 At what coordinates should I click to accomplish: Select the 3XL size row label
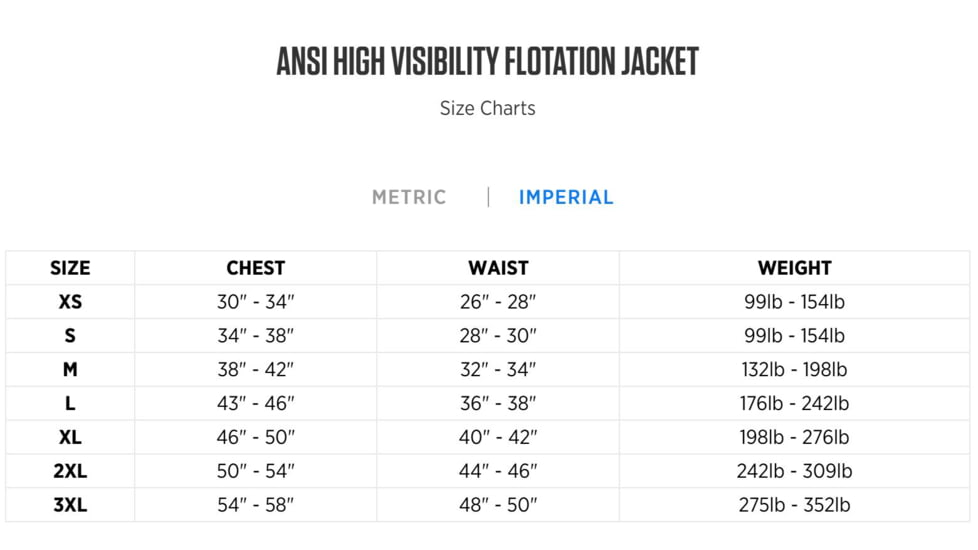point(70,506)
